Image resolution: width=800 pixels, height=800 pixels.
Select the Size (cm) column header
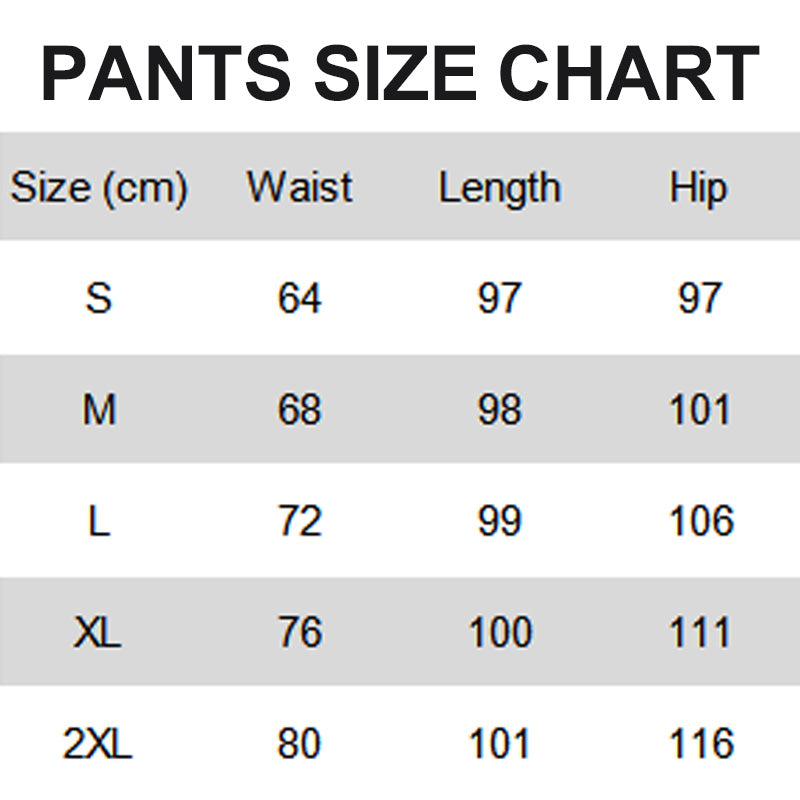[x=99, y=188]
